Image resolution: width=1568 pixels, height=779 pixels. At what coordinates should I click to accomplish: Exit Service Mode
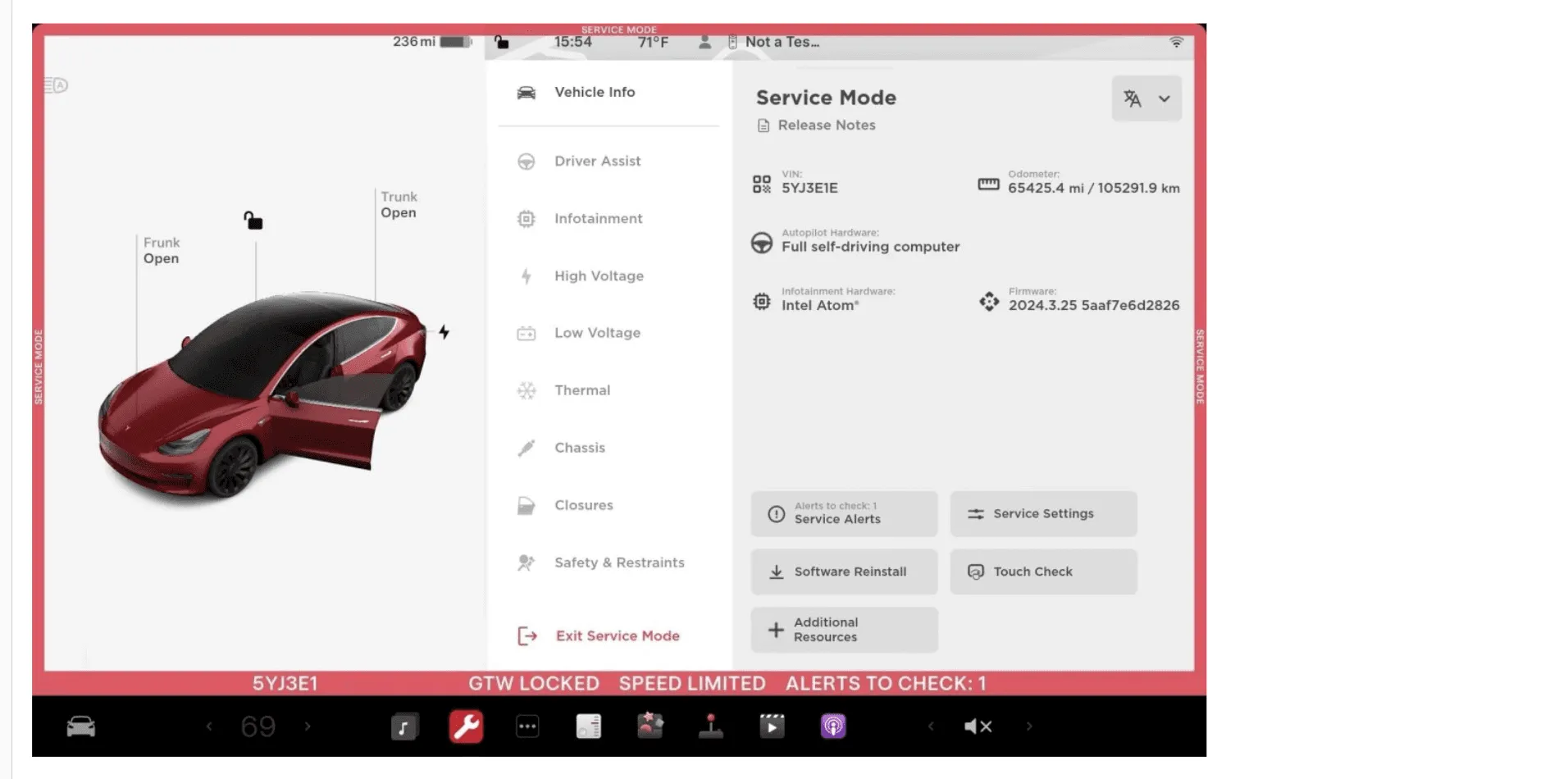(x=599, y=635)
